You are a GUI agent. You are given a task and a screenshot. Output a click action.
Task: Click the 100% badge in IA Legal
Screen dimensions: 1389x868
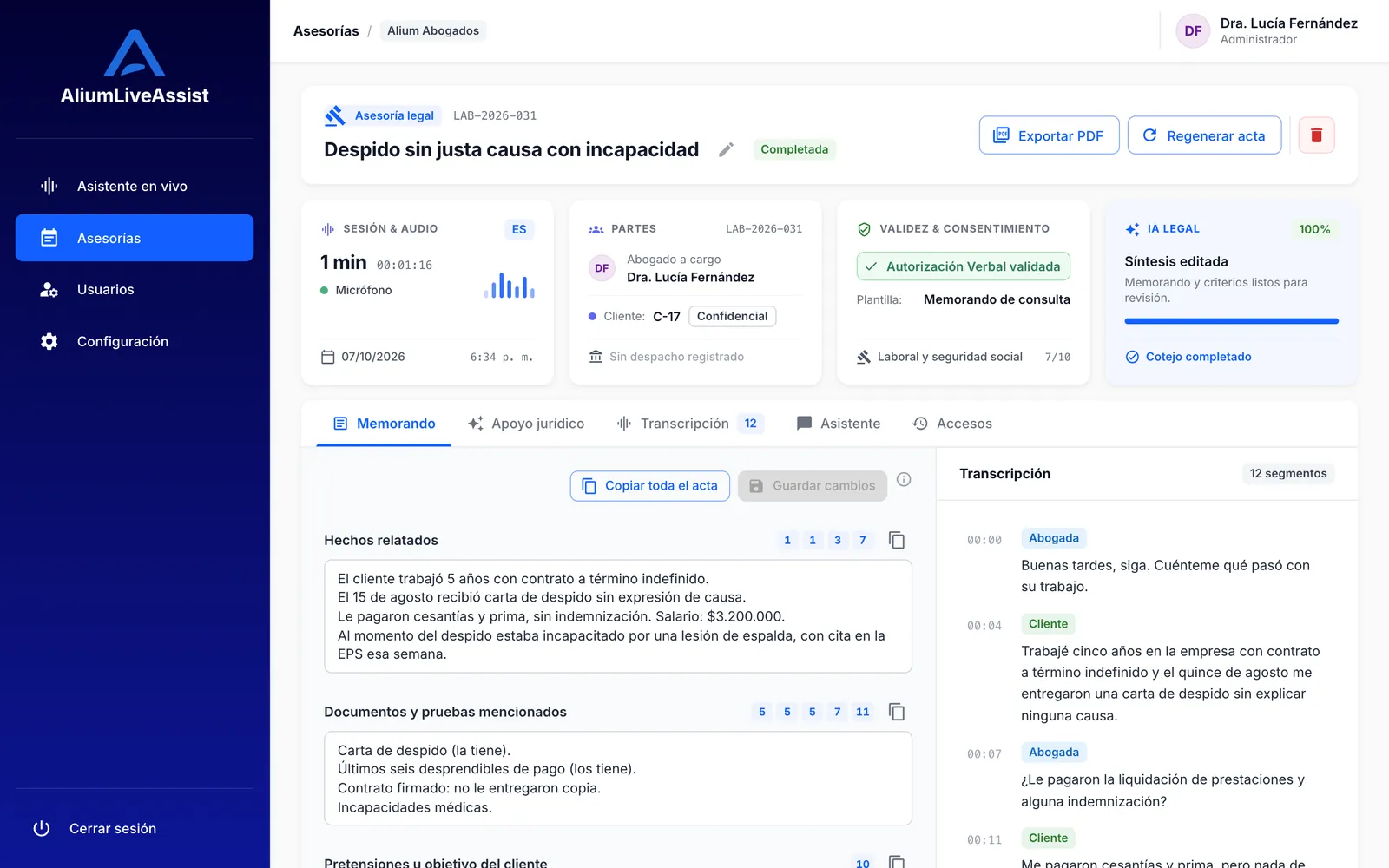click(x=1314, y=229)
